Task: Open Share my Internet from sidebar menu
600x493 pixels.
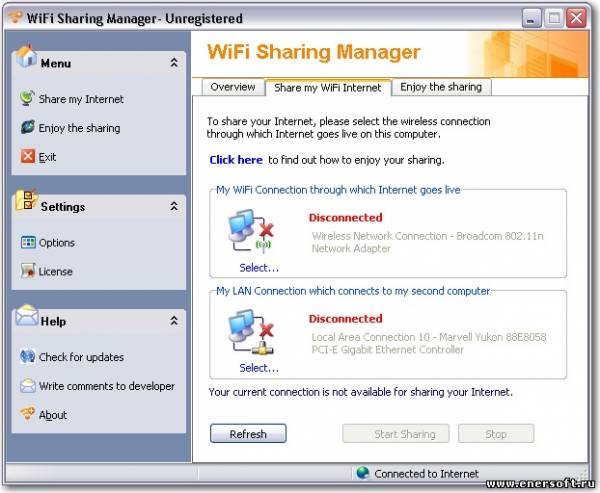Action: [81, 99]
